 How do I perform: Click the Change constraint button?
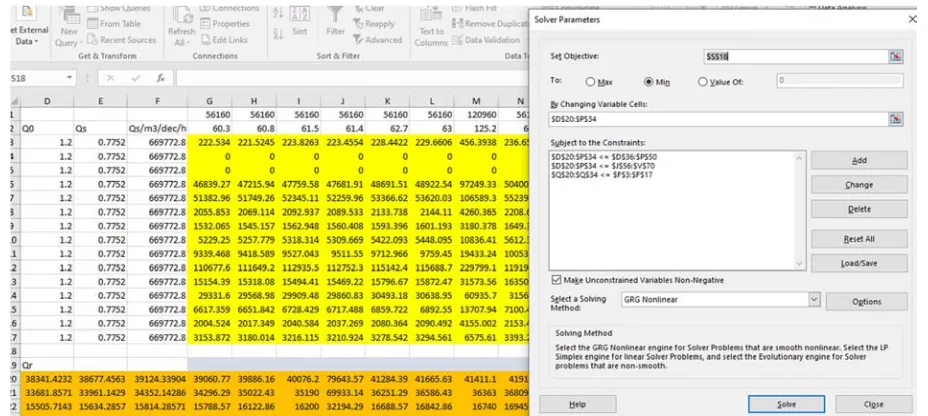(x=859, y=185)
